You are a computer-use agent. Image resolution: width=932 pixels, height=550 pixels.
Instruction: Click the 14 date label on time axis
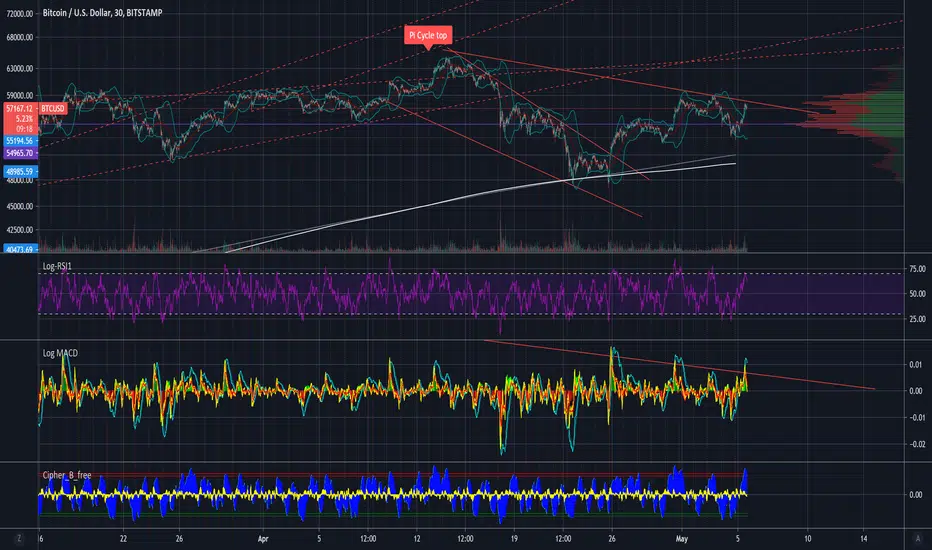[864, 539]
